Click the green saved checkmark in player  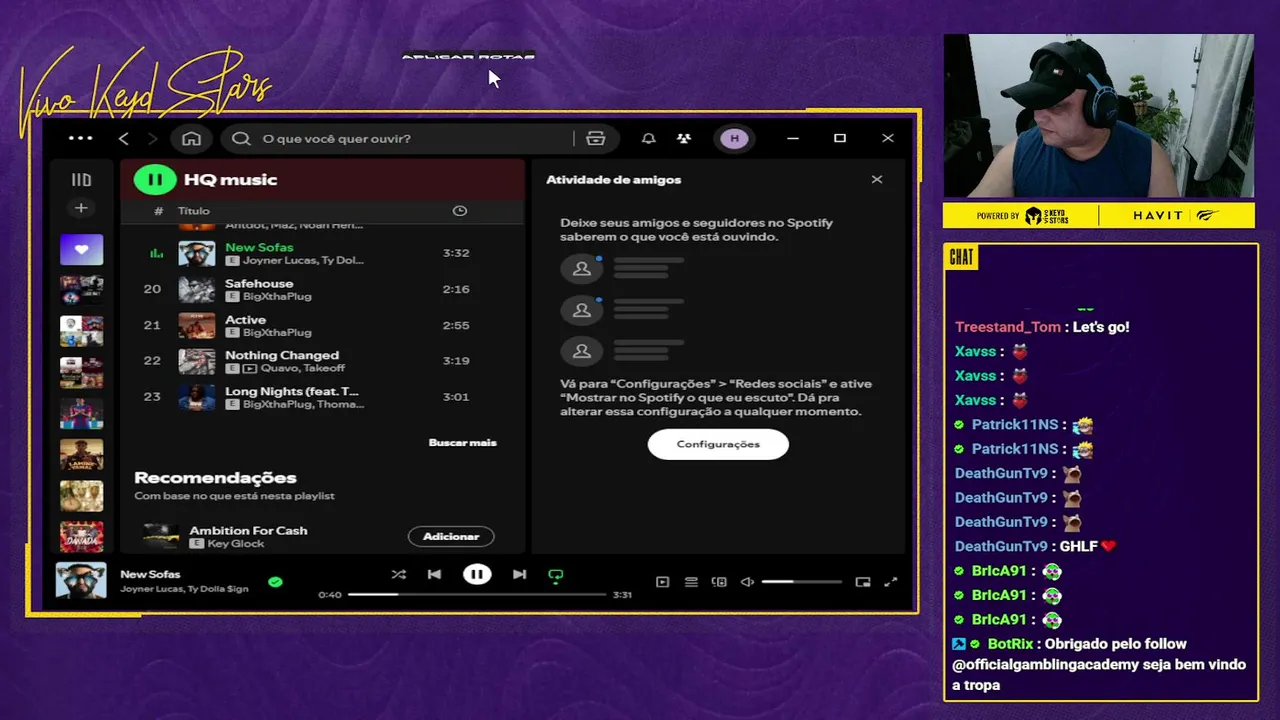(275, 581)
